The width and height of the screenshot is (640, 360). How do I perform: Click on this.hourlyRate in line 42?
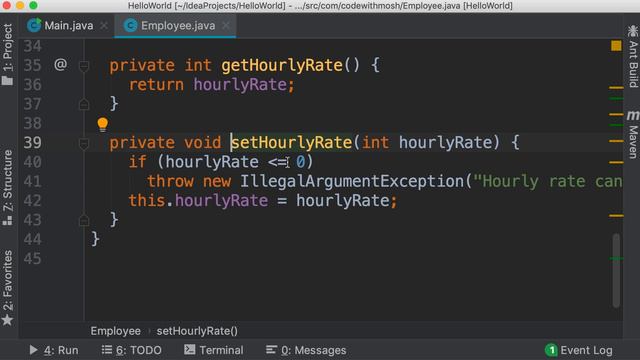198,201
